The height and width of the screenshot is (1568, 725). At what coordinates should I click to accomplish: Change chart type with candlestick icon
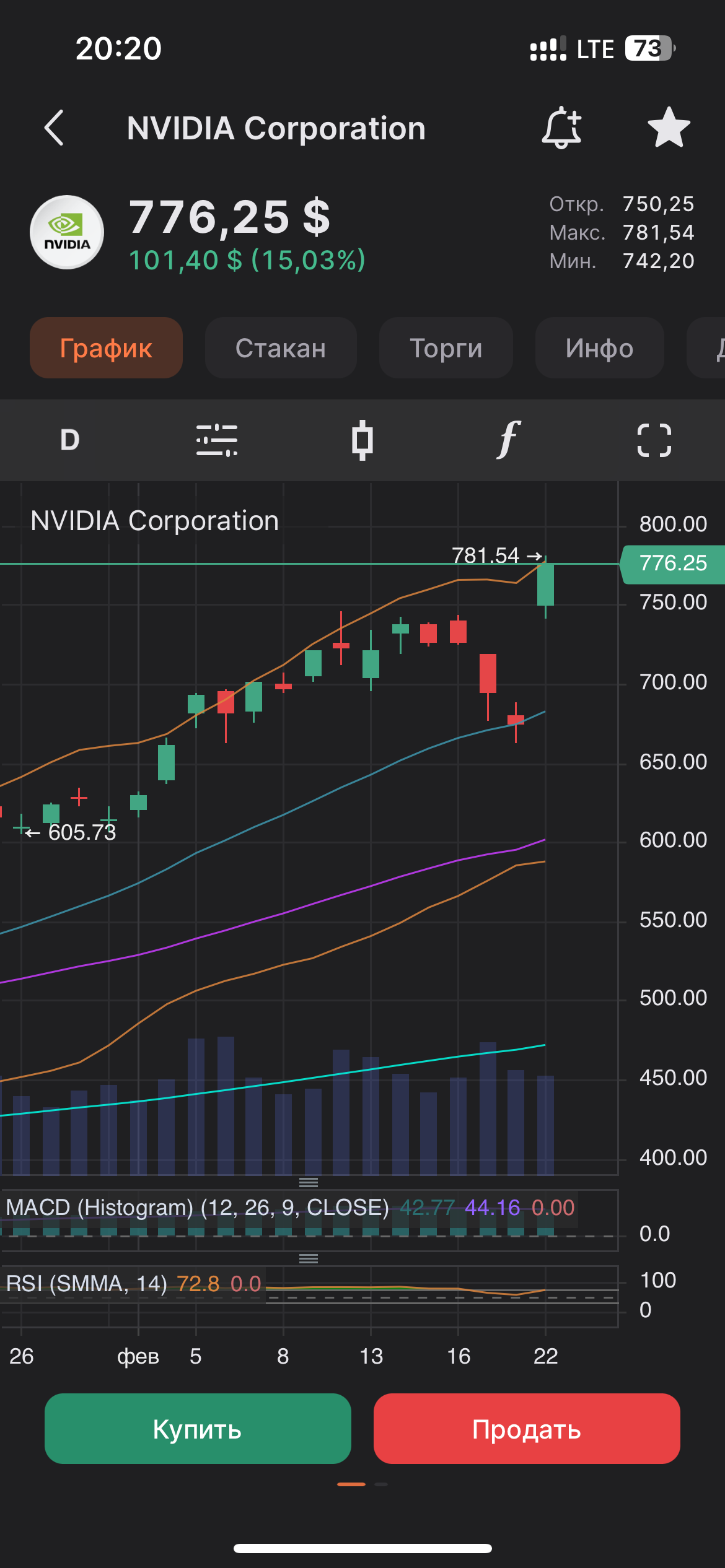coord(362,440)
